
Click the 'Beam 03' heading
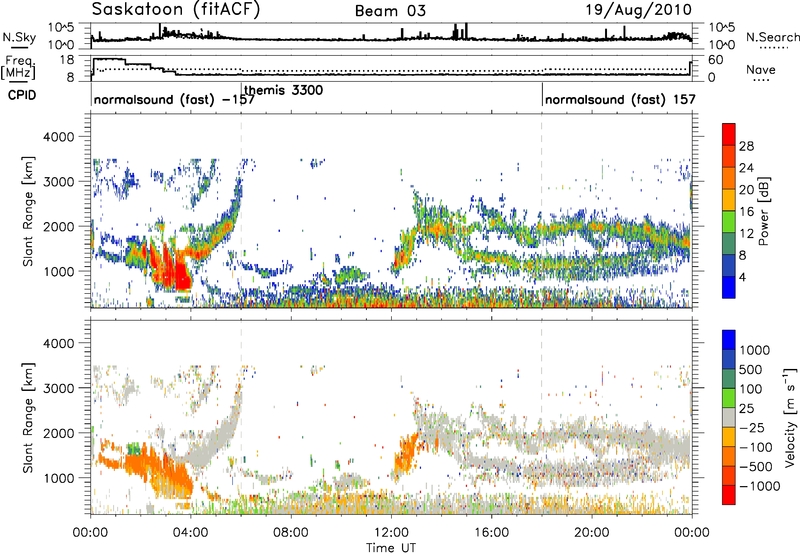click(x=390, y=11)
